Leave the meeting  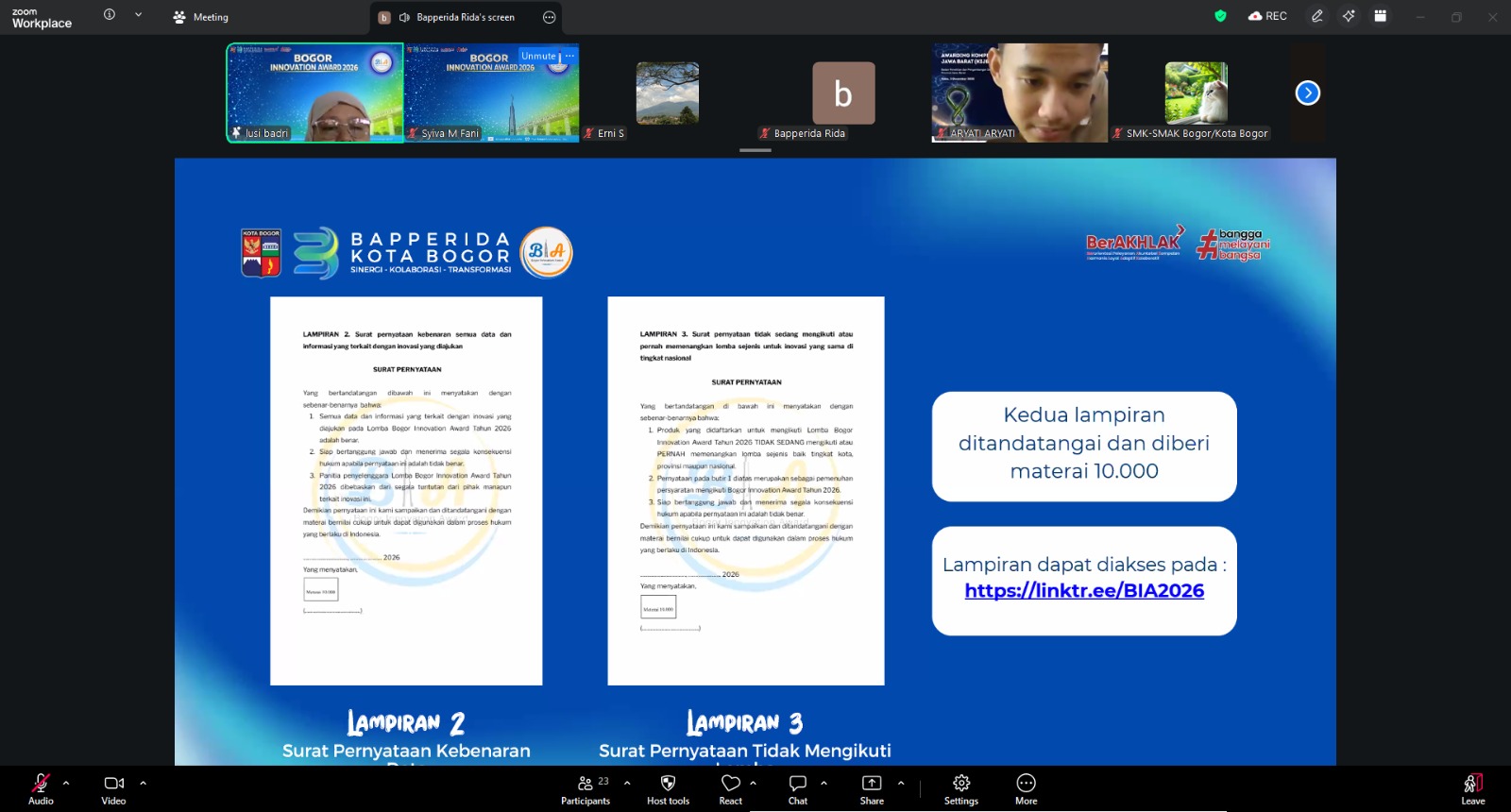(x=1473, y=788)
